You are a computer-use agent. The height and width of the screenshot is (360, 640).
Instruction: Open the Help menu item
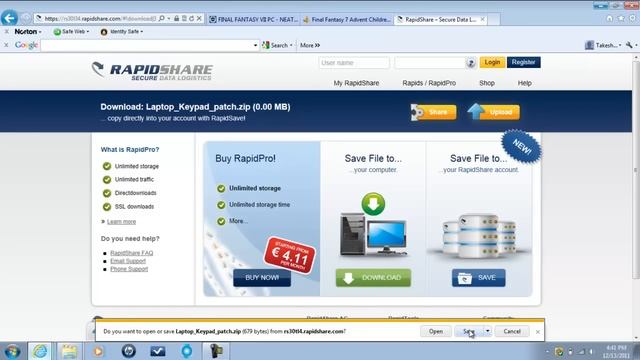pos(524,83)
